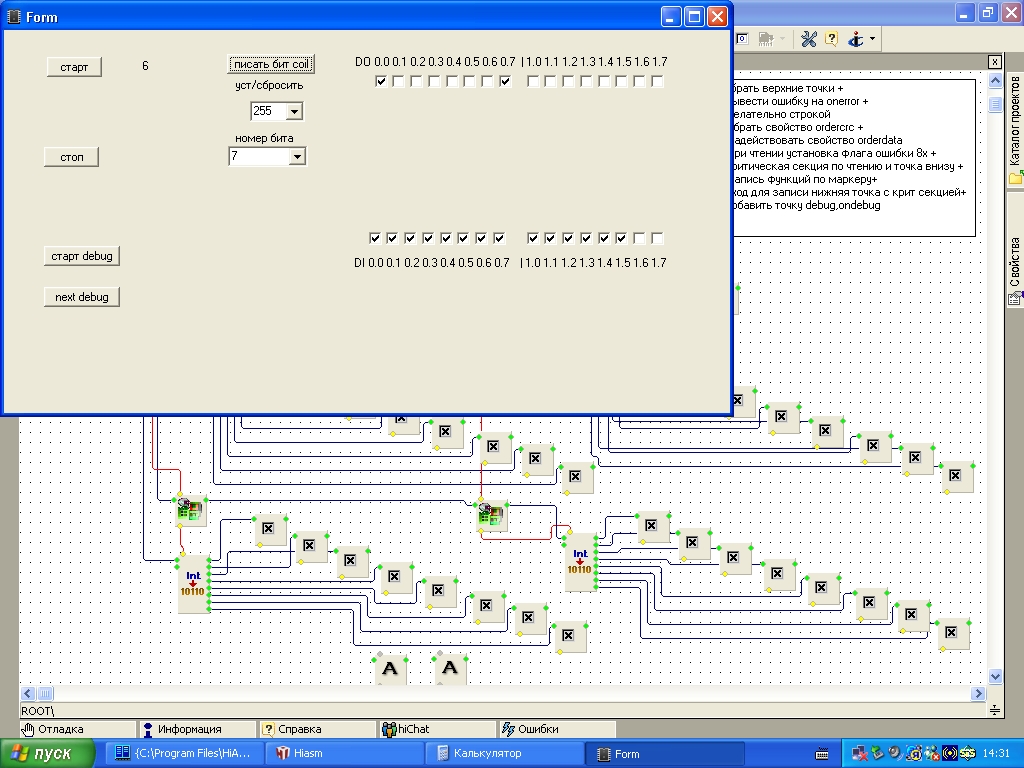Open the arrow beside the info icon
Viewport: 1024px width, 768px height.
pyautogui.click(x=872, y=40)
